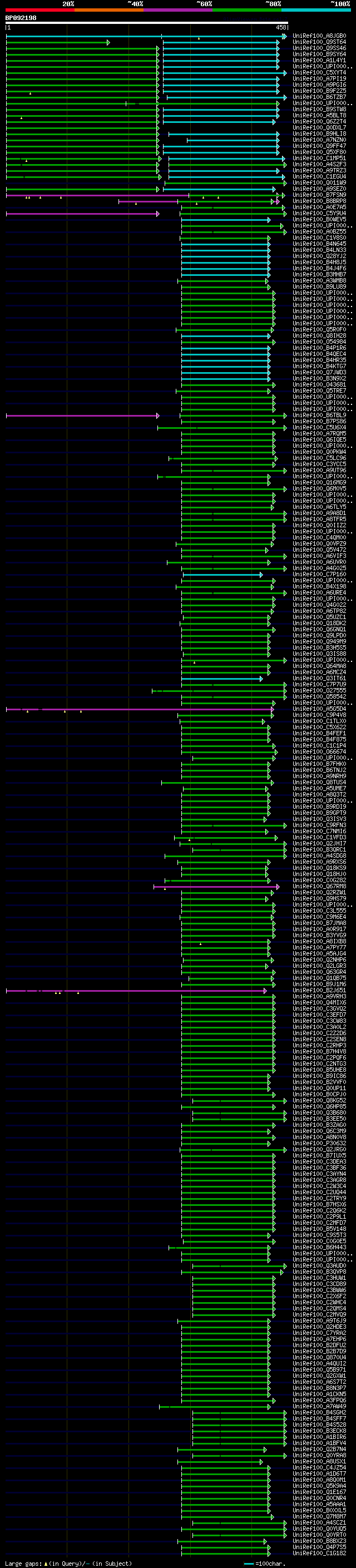Select the UniRef100_A4S2F3 label
The width and height of the screenshot is (356, 1568).
319,164
